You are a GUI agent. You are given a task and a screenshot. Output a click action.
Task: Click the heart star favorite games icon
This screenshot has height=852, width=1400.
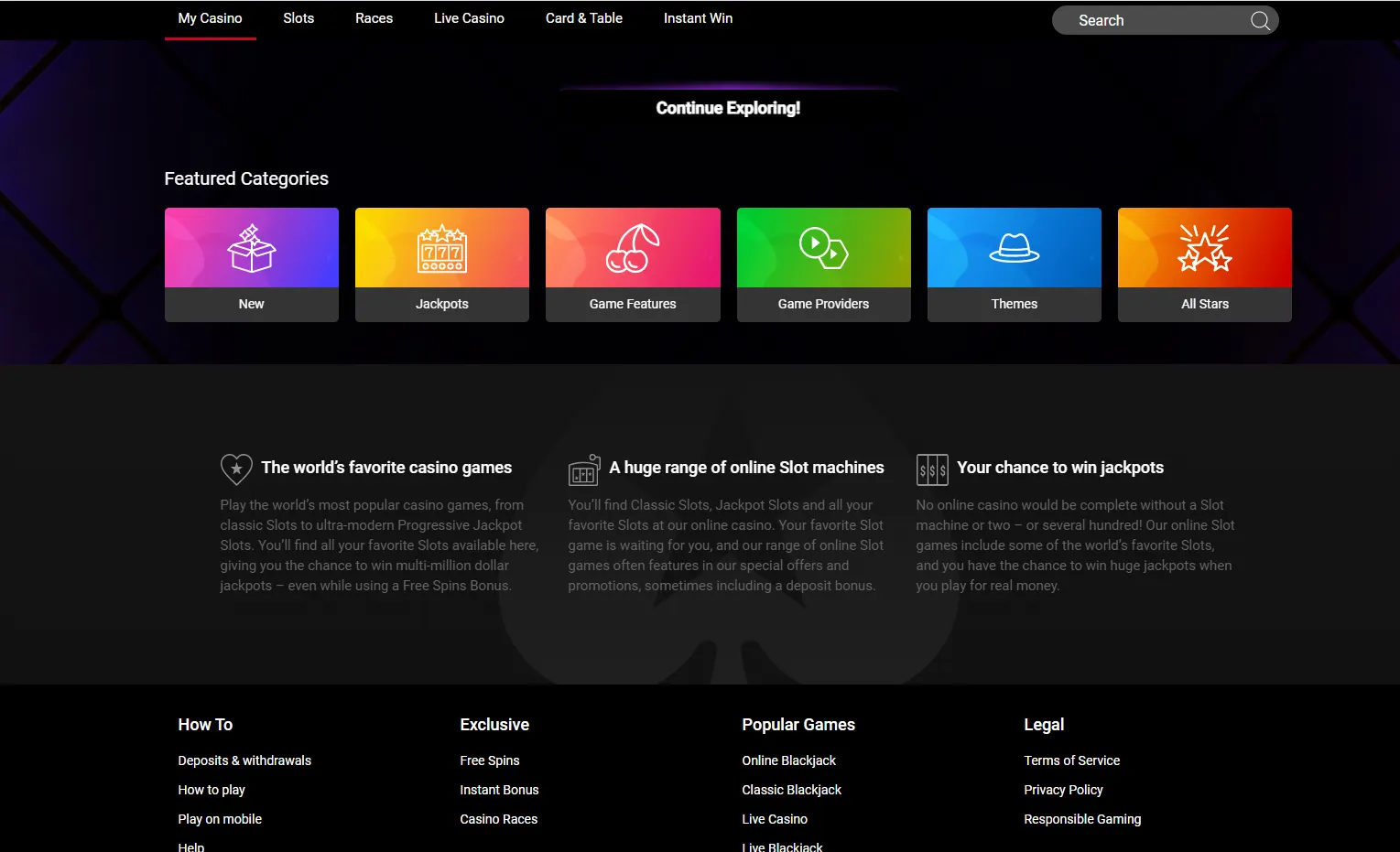236,469
